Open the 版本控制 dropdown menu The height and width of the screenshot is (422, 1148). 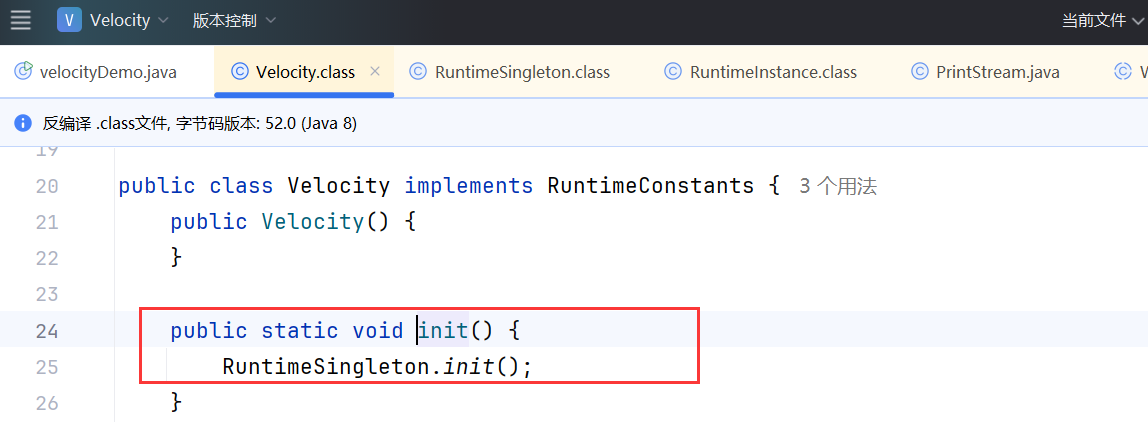click(x=234, y=20)
